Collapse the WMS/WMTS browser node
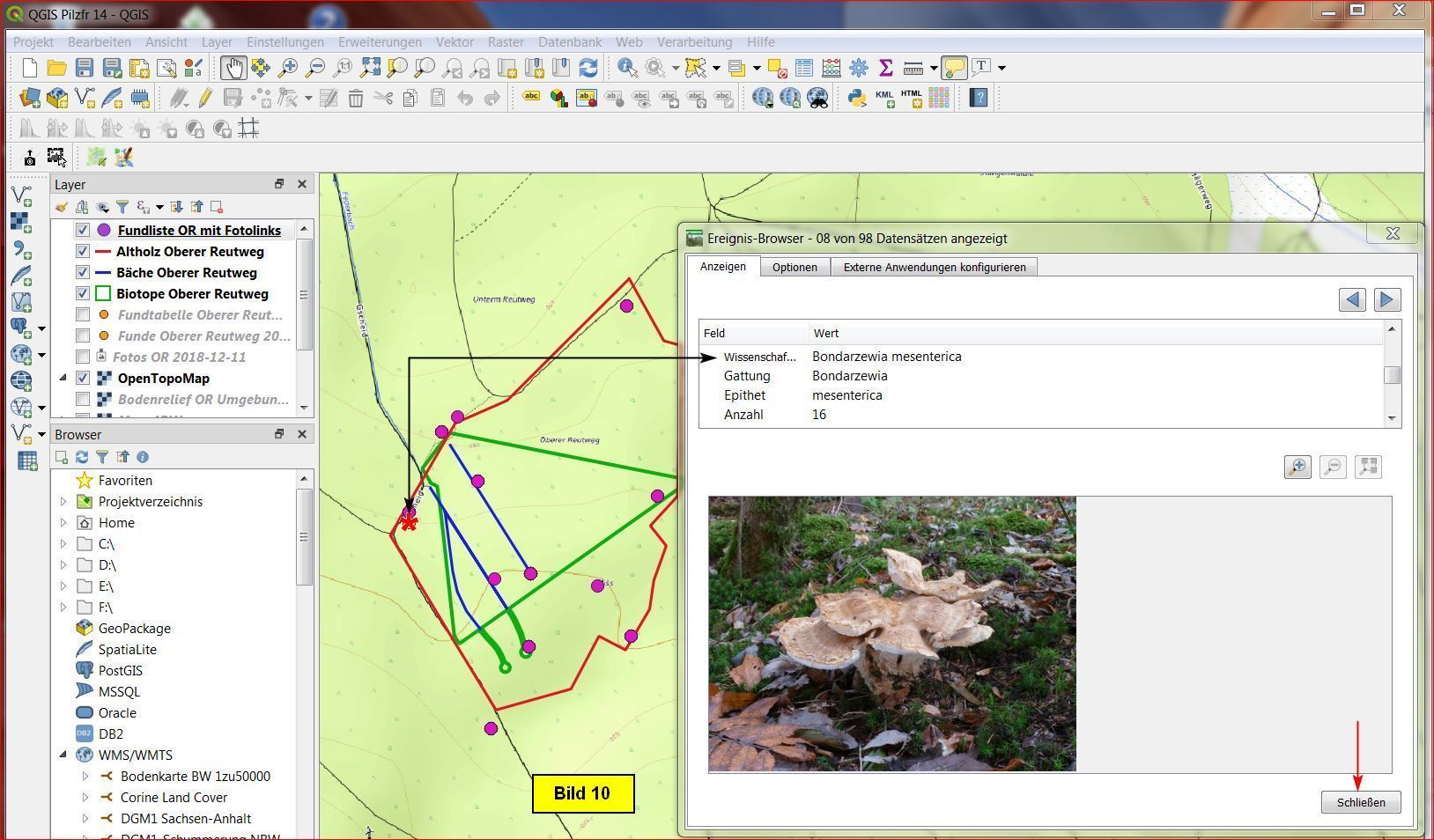 (63, 755)
